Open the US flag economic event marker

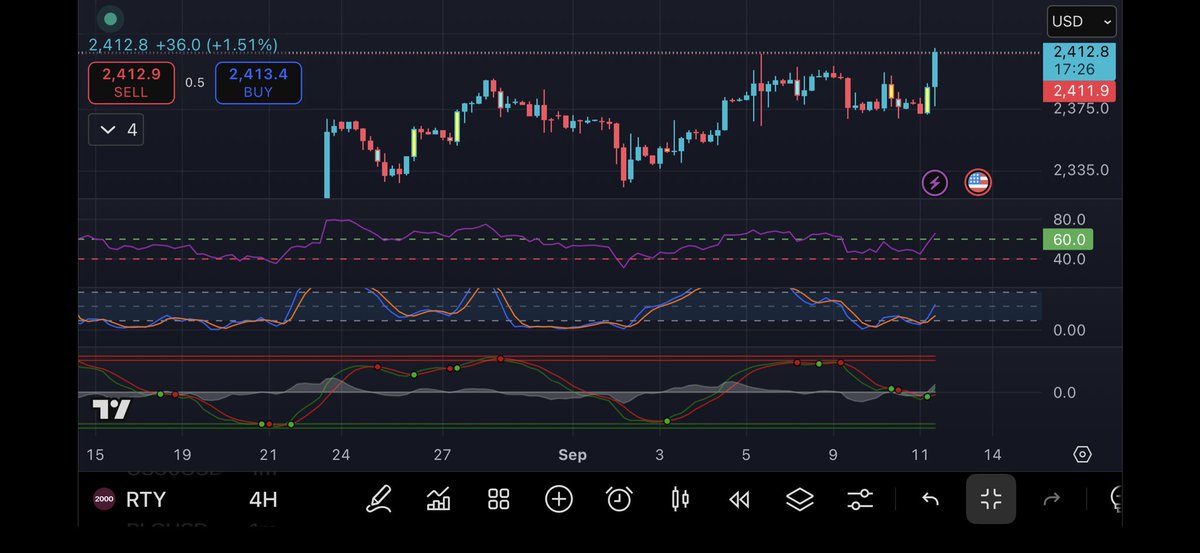pyautogui.click(x=977, y=182)
